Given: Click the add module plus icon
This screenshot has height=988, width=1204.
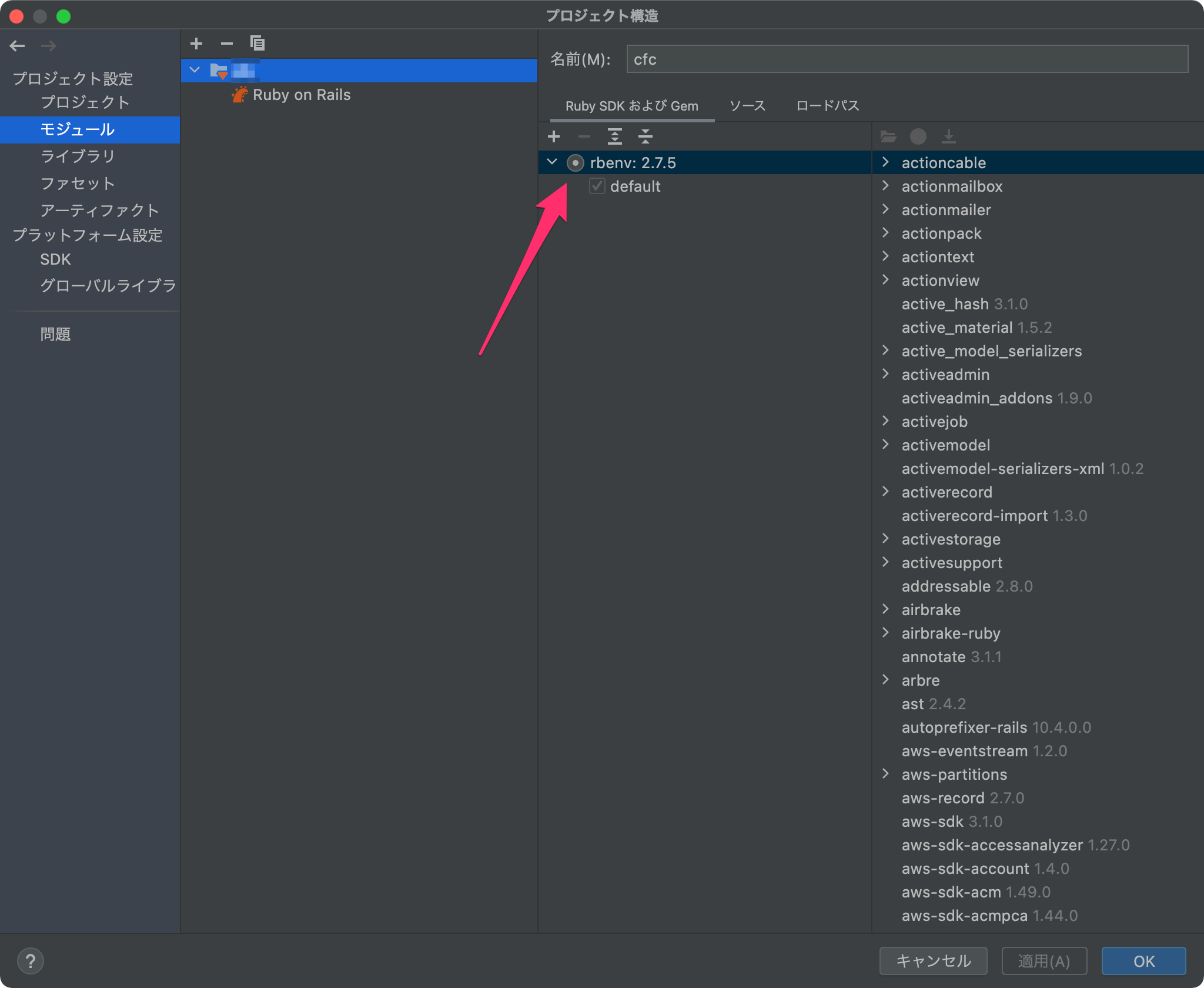Looking at the screenshot, I should click(196, 44).
